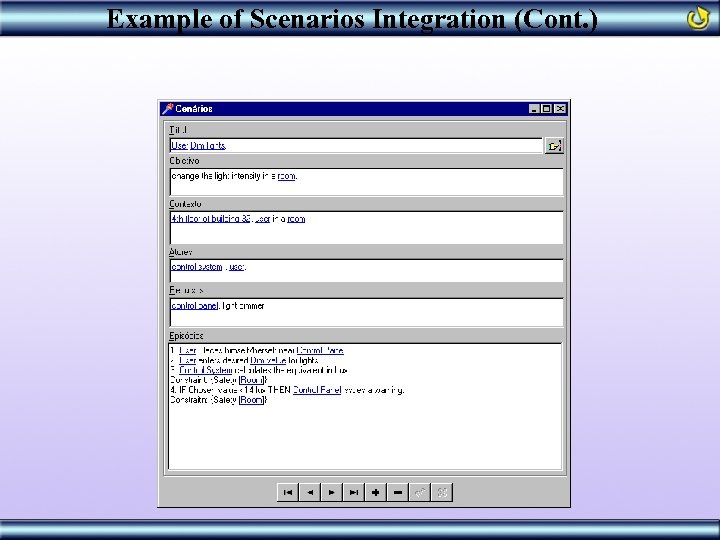
Task: Click 'User' link in episode 1
Action: [x=187, y=350]
